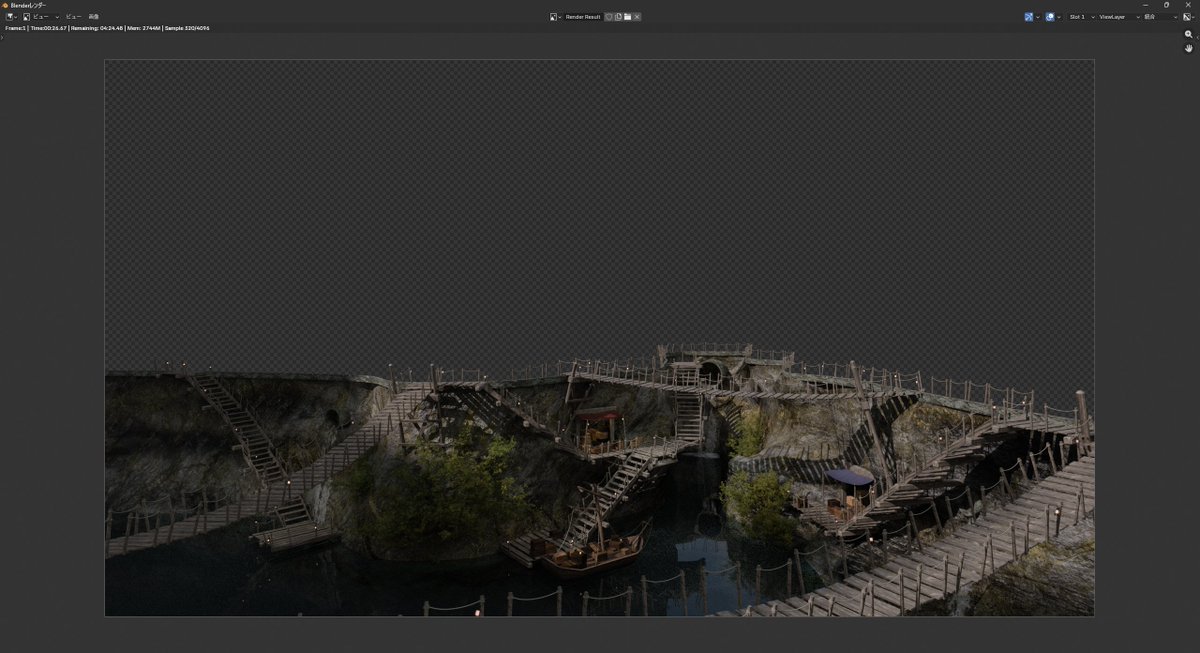
Task: Expand the toolbar arrow at left edge
Action: tap(2, 37)
